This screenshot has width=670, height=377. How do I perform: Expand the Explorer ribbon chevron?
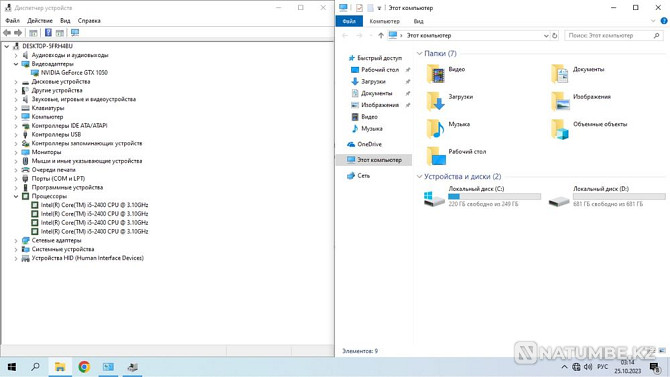click(653, 21)
